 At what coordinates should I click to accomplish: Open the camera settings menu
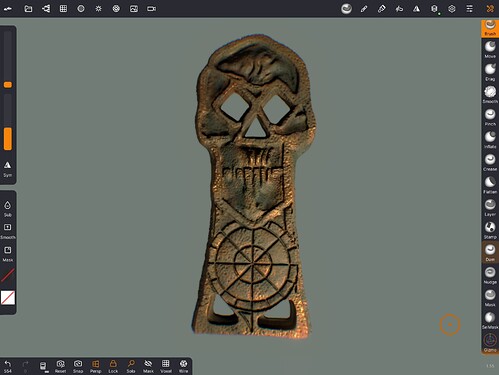tap(151, 9)
